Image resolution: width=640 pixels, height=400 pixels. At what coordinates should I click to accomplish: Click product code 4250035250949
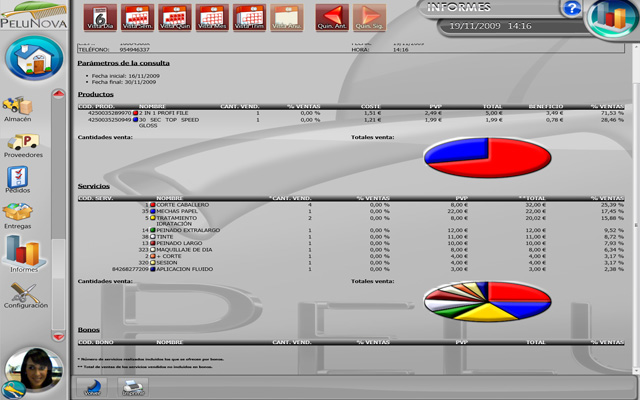click(109, 120)
